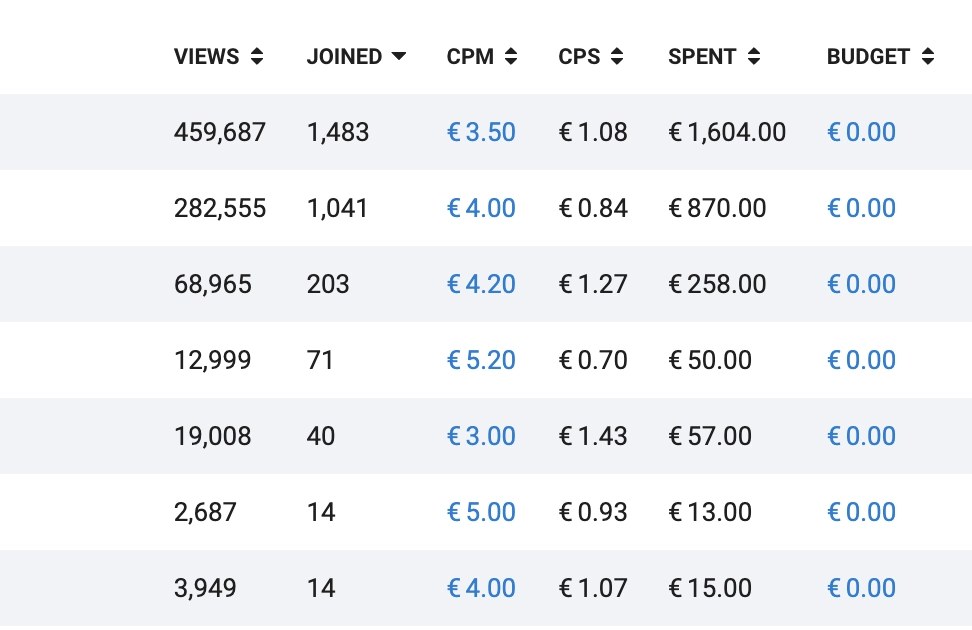
Task: Click the BUDGET column header label
Action: point(868,57)
